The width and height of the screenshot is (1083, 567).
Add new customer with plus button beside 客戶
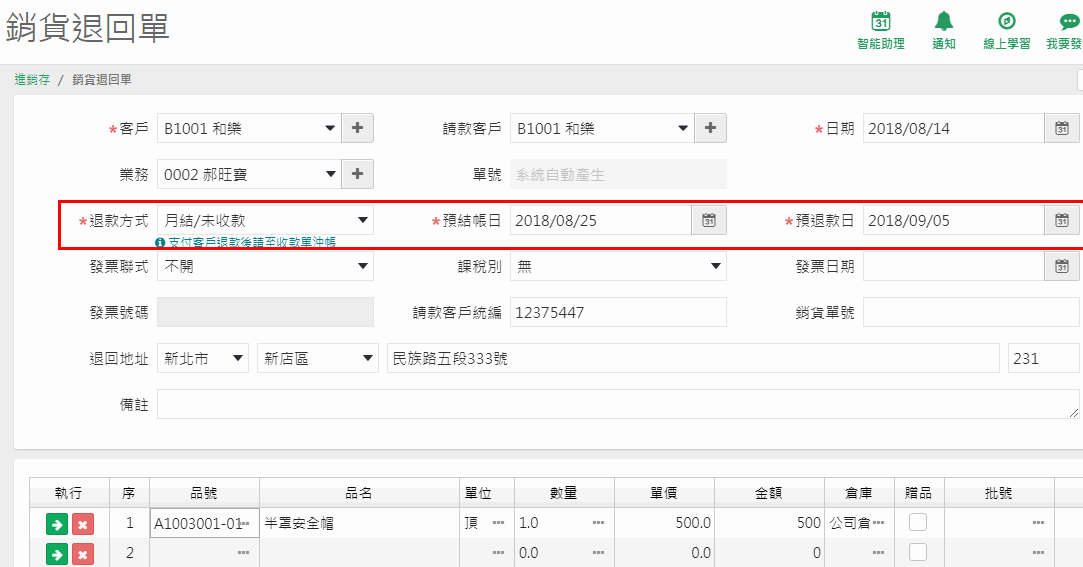(357, 128)
